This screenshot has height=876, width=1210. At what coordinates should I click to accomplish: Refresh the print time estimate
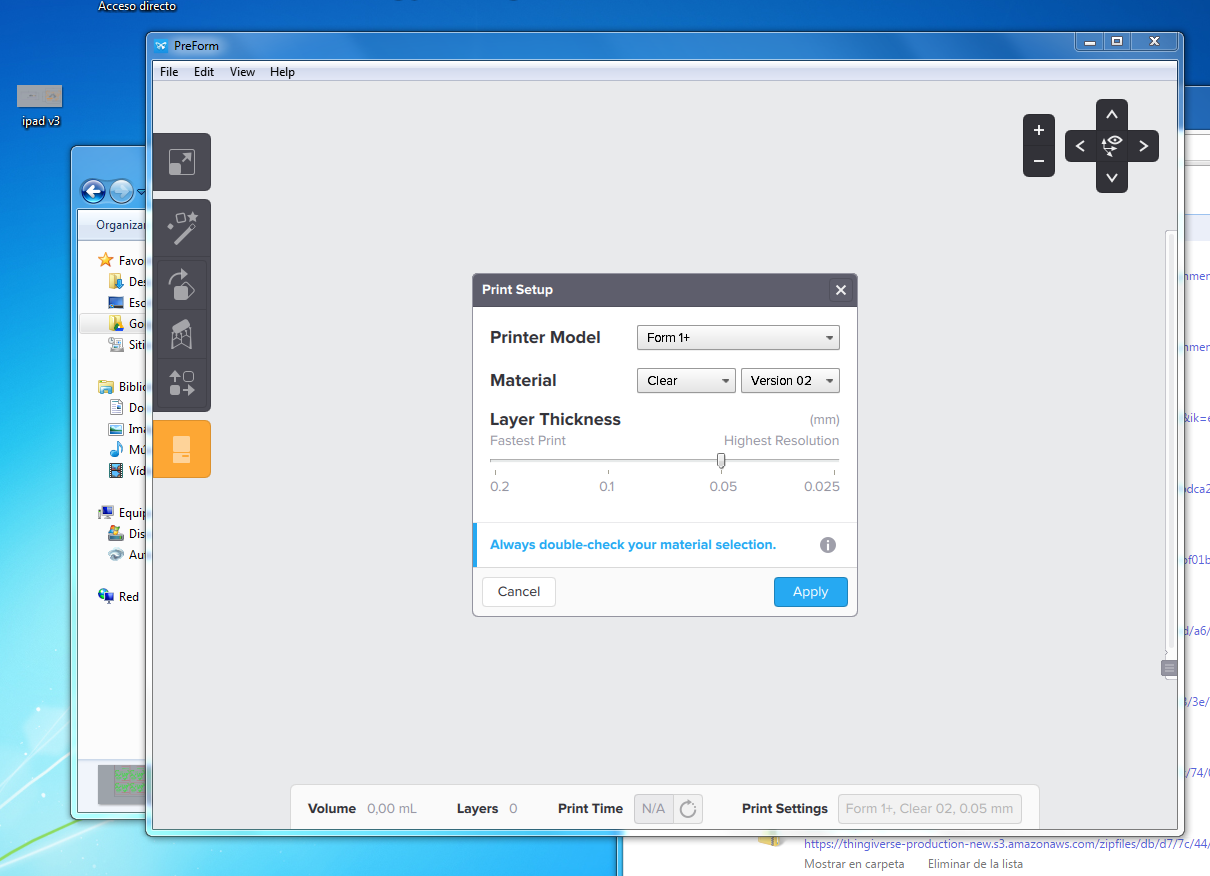[x=688, y=809]
